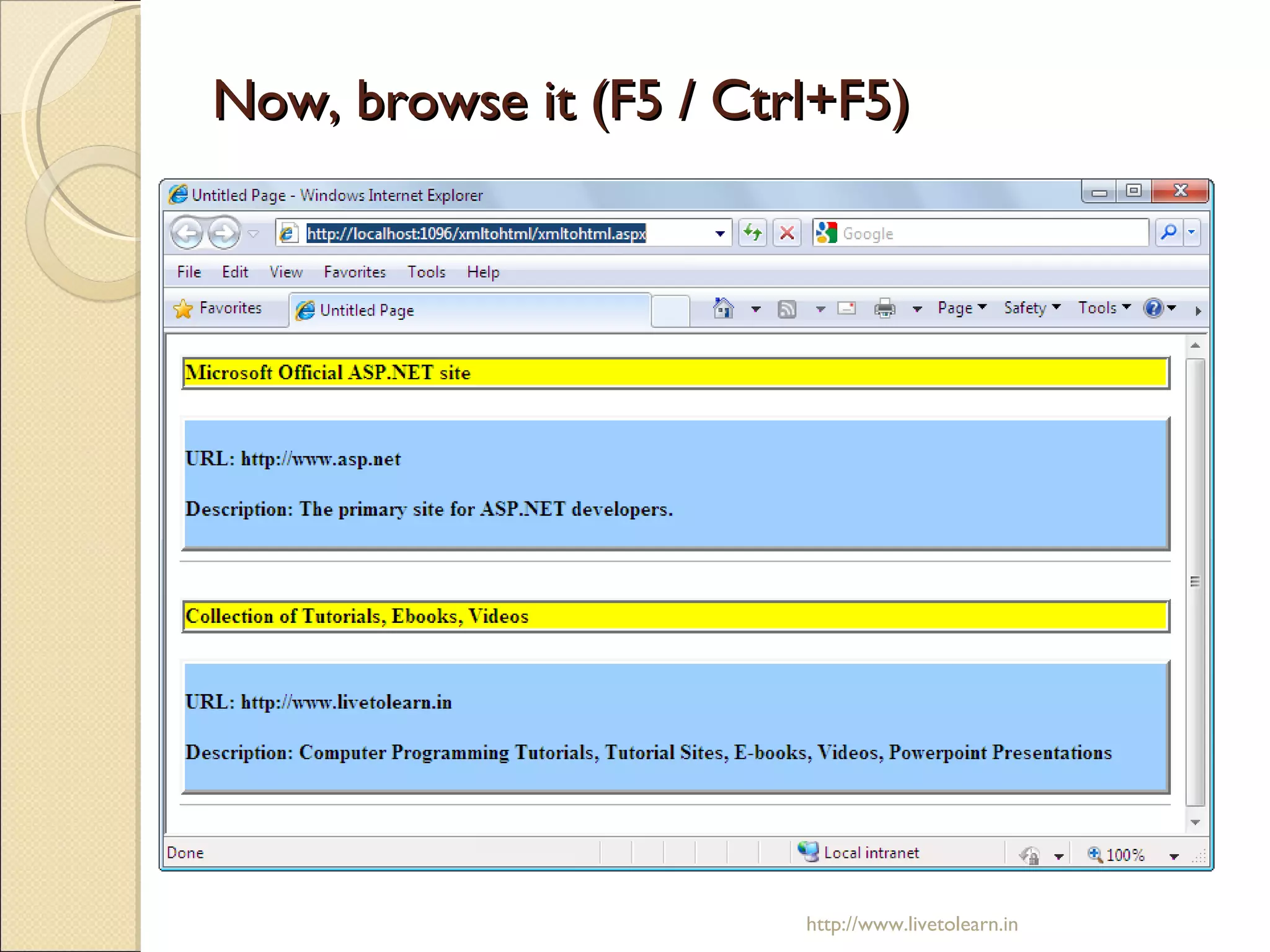This screenshot has height=952, width=1270.
Task: Click the scrollbar up arrow
Action: point(1196,345)
